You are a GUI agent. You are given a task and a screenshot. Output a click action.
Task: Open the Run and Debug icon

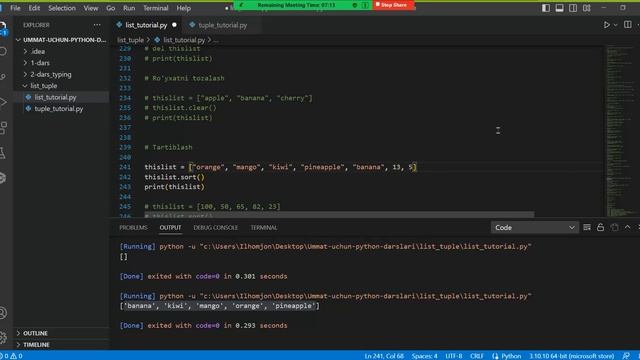[x=3, y=102]
